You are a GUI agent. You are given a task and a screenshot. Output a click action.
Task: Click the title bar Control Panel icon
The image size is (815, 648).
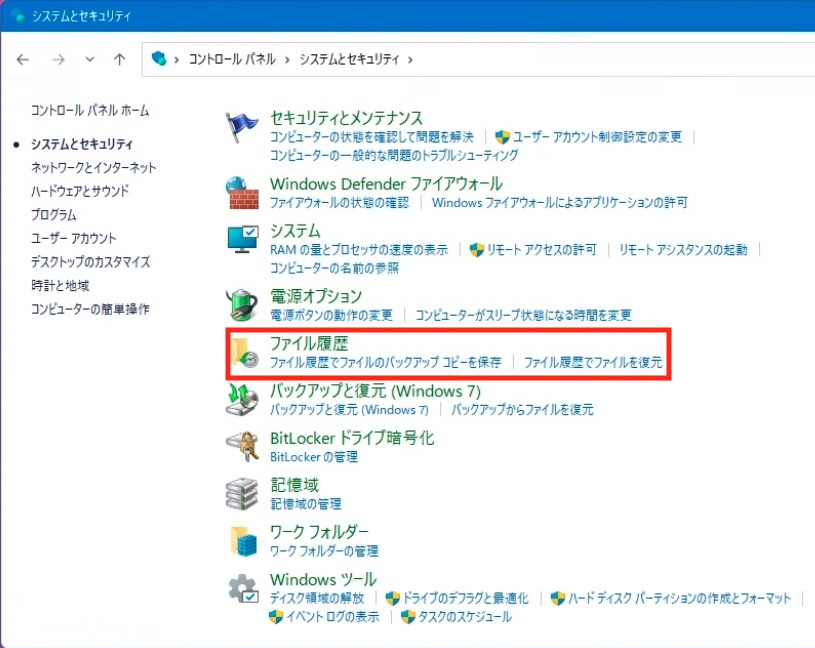pos(18,16)
